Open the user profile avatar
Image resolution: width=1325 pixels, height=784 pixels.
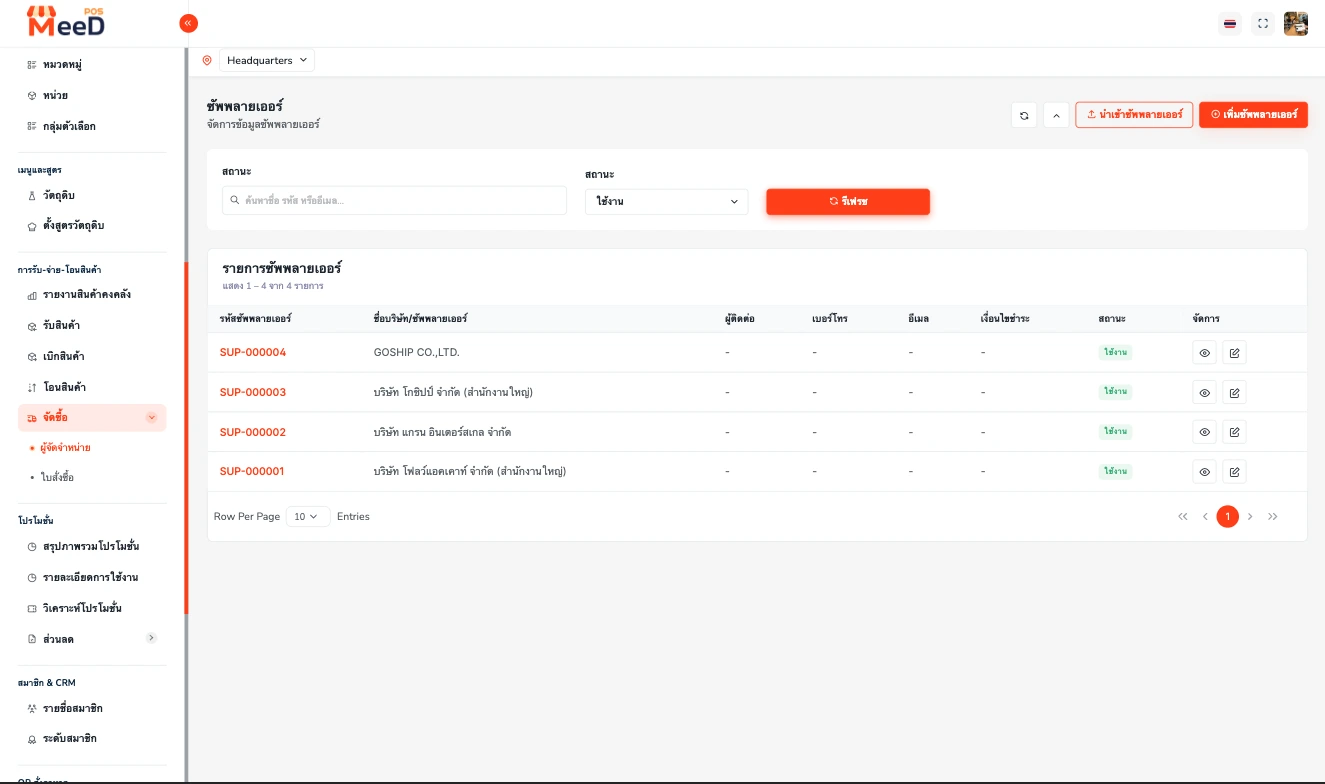click(1296, 24)
